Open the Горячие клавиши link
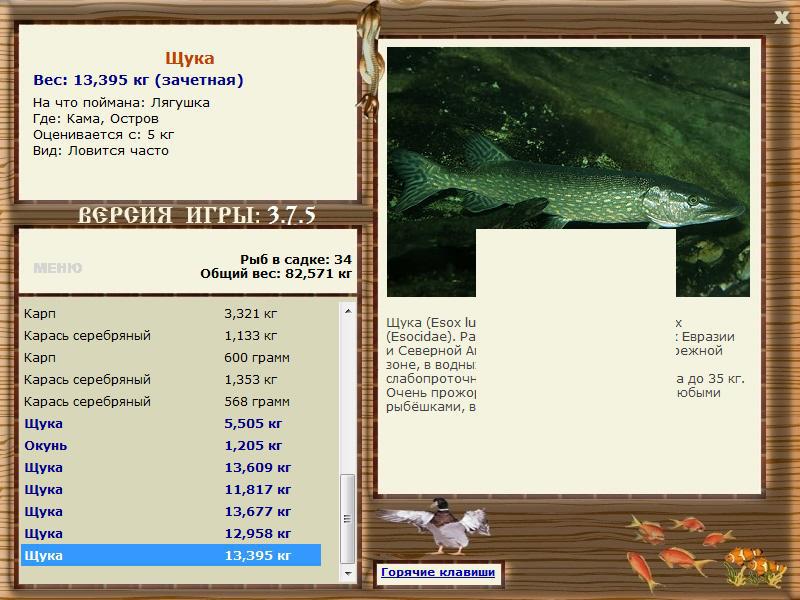800x600 pixels. point(438,572)
